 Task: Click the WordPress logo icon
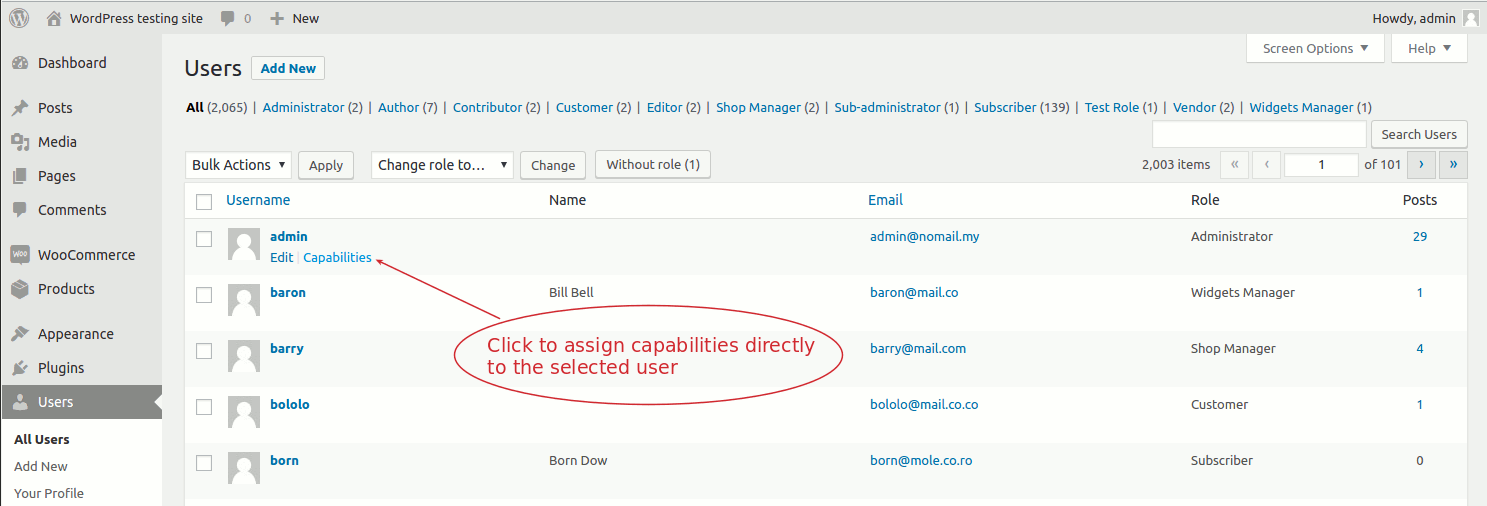pyautogui.click(x=19, y=18)
